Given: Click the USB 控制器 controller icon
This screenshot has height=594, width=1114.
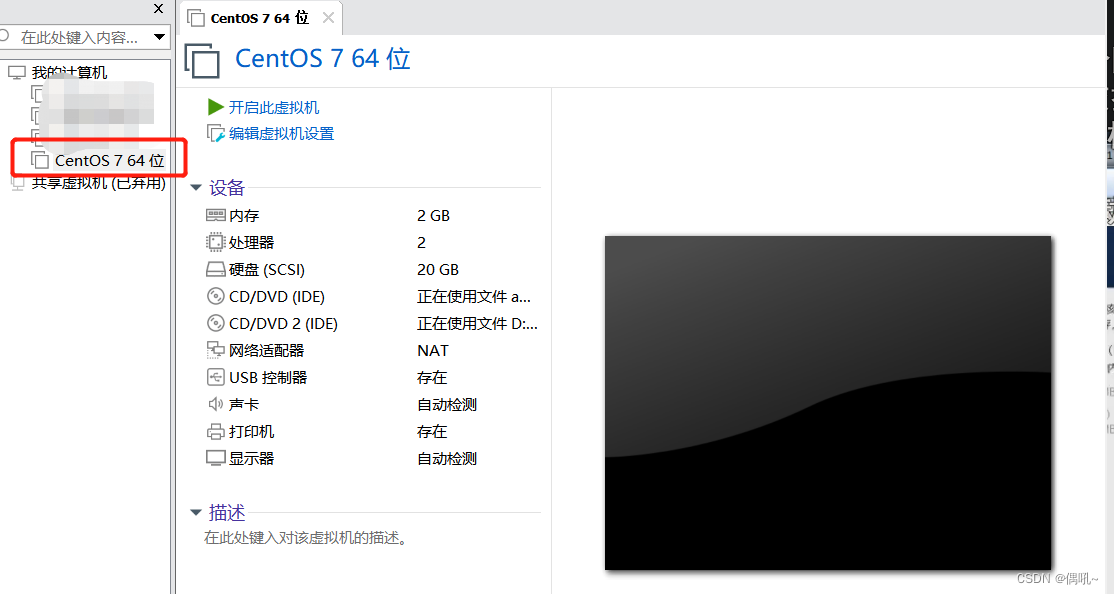Looking at the screenshot, I should click(216, 376).
